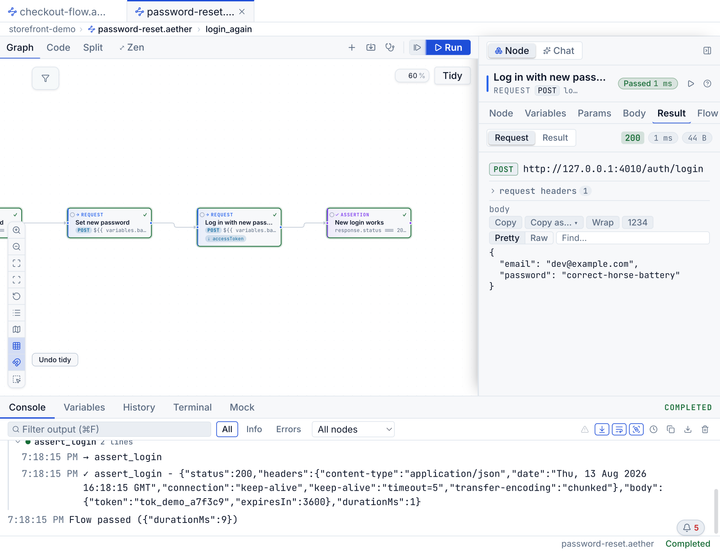Image resolution: width=720 pixels, height=551 pixels.
Task: Toggle the minimap icon in canvas toolbar
Action: pyautogui.click(x=17, y=329)
